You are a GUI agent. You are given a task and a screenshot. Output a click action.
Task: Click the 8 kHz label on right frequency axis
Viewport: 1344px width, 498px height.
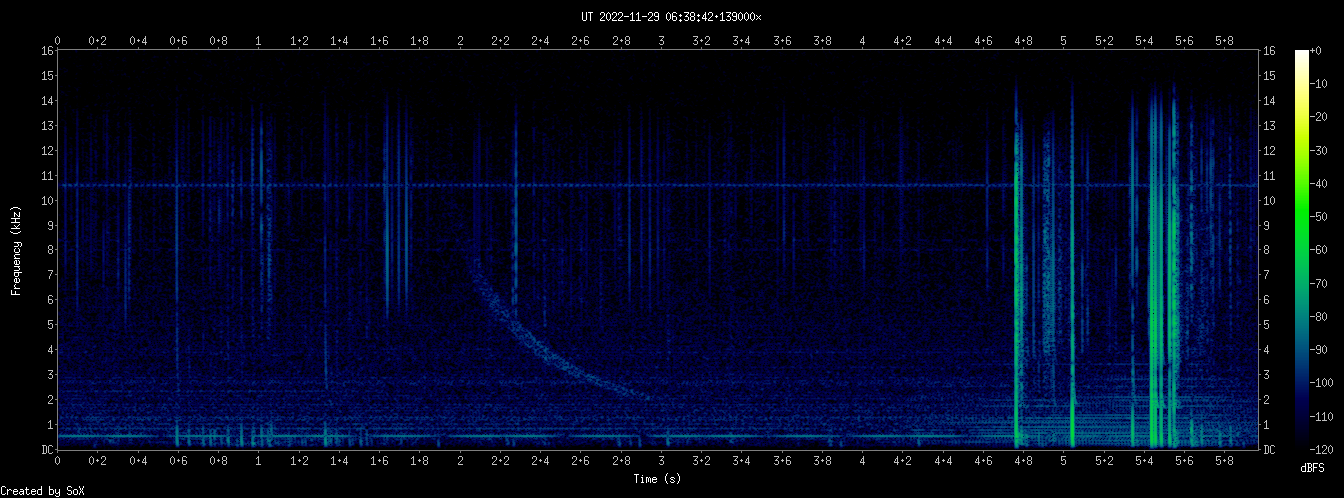[1268, 250]
